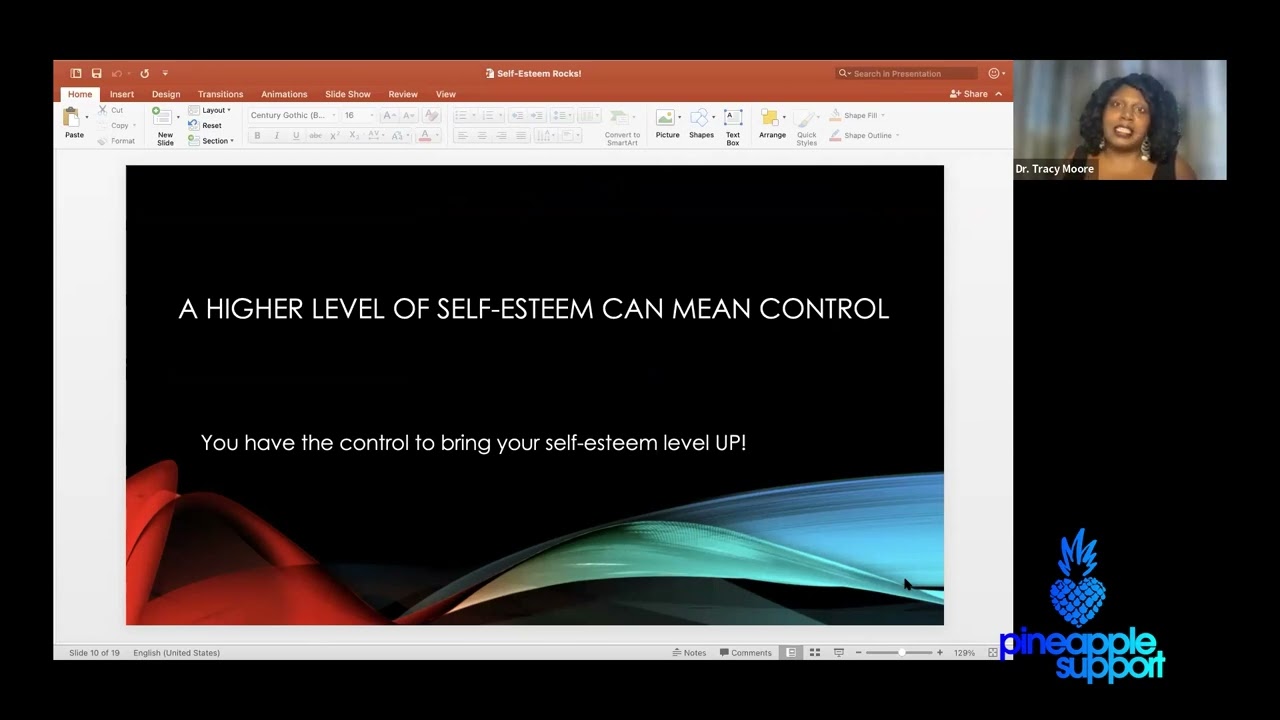Click the zoom out minus button

858,653
